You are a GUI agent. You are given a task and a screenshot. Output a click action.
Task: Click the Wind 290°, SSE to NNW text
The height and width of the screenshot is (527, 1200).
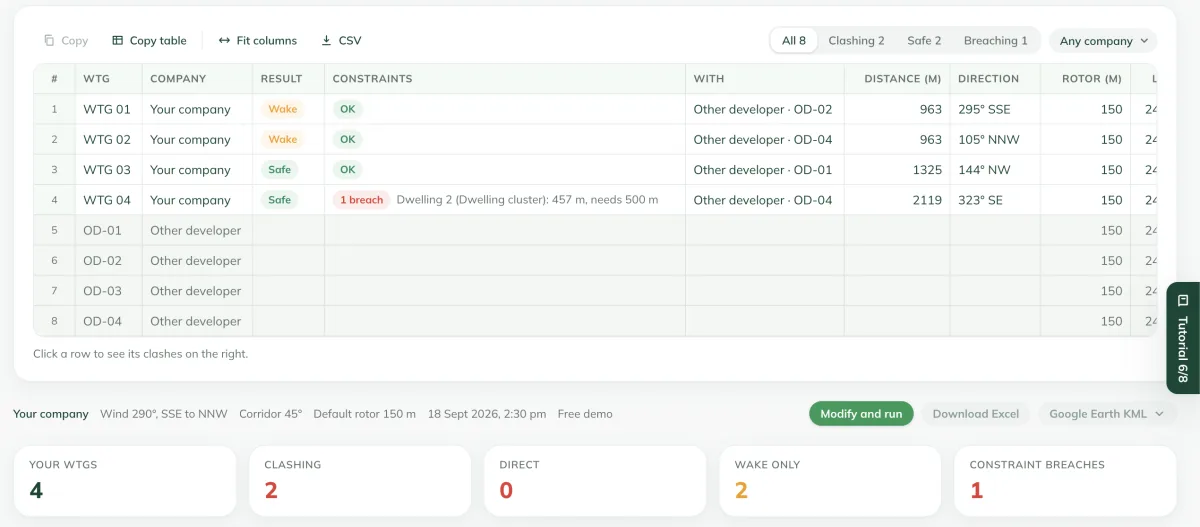coord(164,414)
